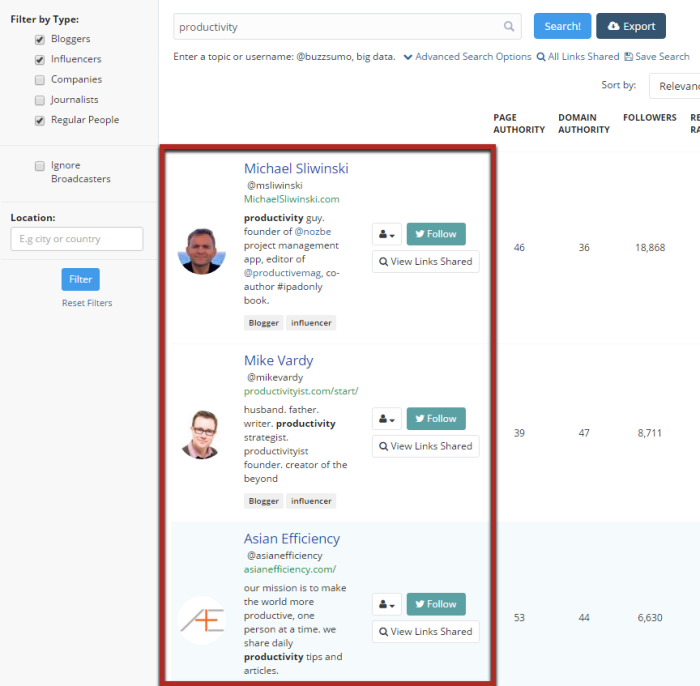
Task: Open the user list dropdown for Mike Vardy
Action: click(x=387, y=419)
